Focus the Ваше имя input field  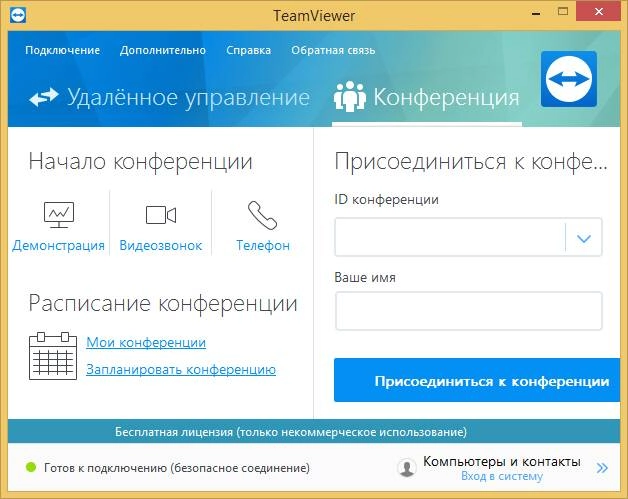469,311
